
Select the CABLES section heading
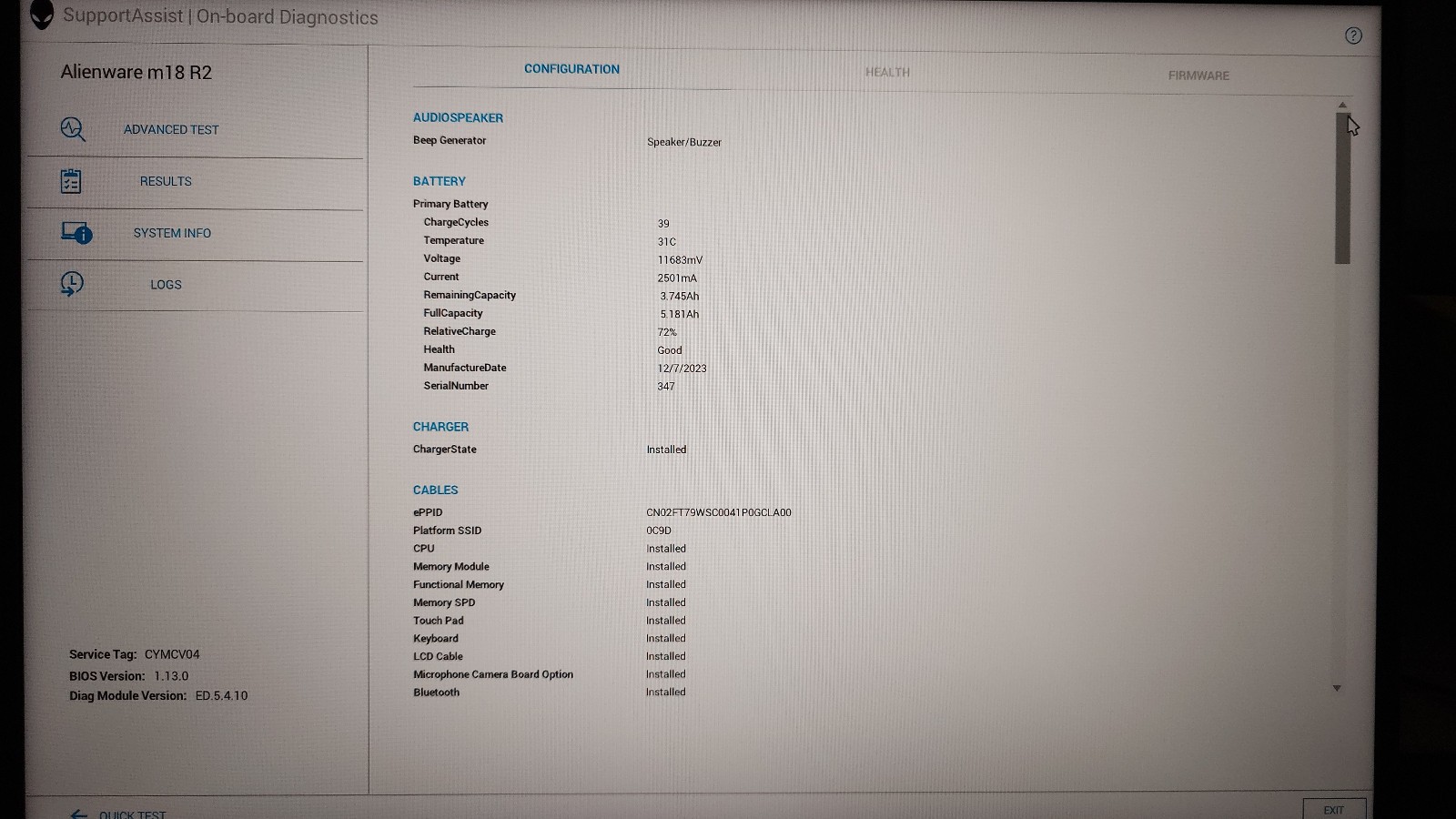coord(435,490)
